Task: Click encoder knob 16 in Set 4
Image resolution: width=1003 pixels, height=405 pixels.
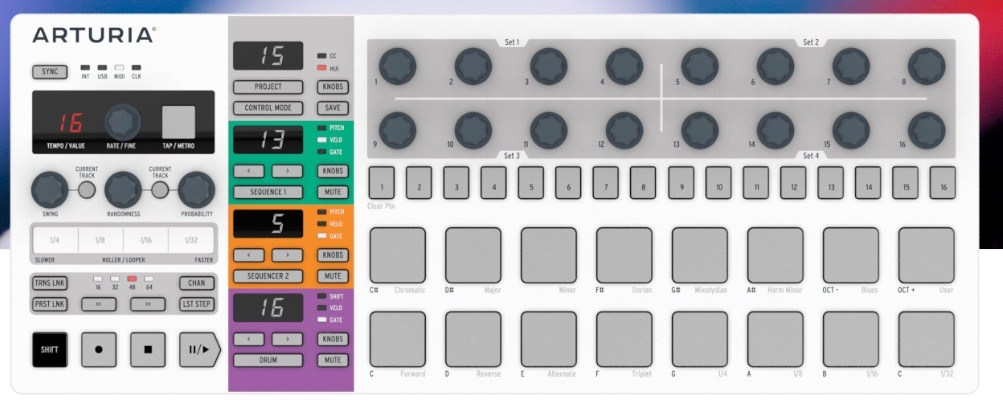Action: (x=926, y=130)
